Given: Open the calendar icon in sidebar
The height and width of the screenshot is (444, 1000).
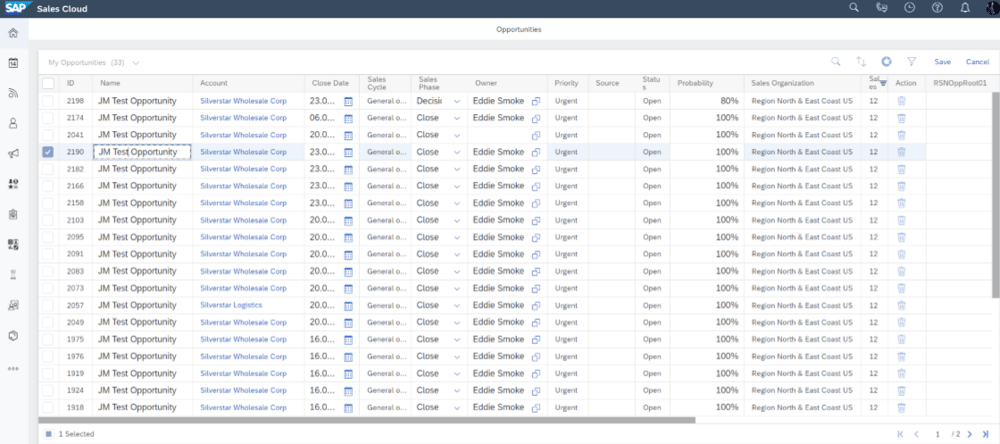Looking at the screenshot, I should click(x=13, y=63).
